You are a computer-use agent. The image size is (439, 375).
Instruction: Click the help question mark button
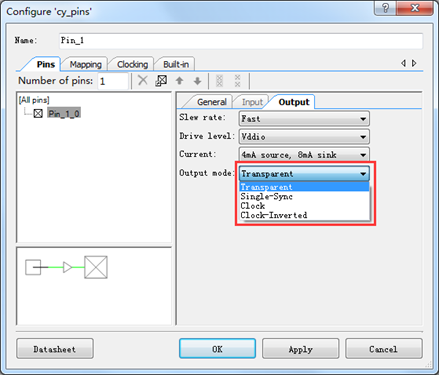coord(385,8)
